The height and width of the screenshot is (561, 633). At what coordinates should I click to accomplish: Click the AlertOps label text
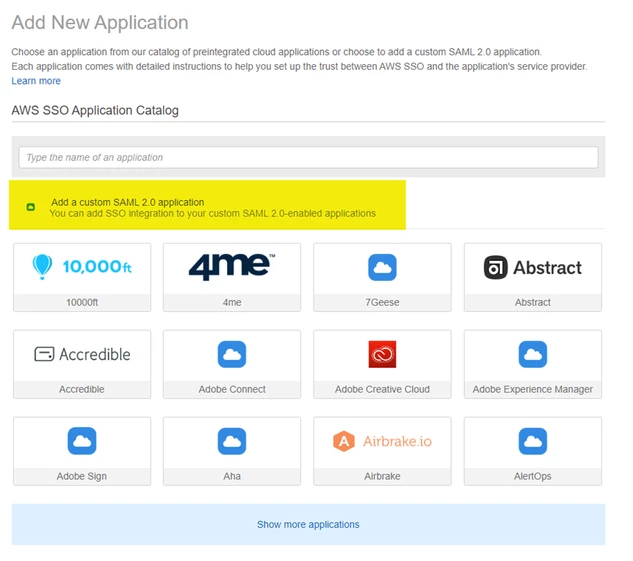[x=532, y=476]
